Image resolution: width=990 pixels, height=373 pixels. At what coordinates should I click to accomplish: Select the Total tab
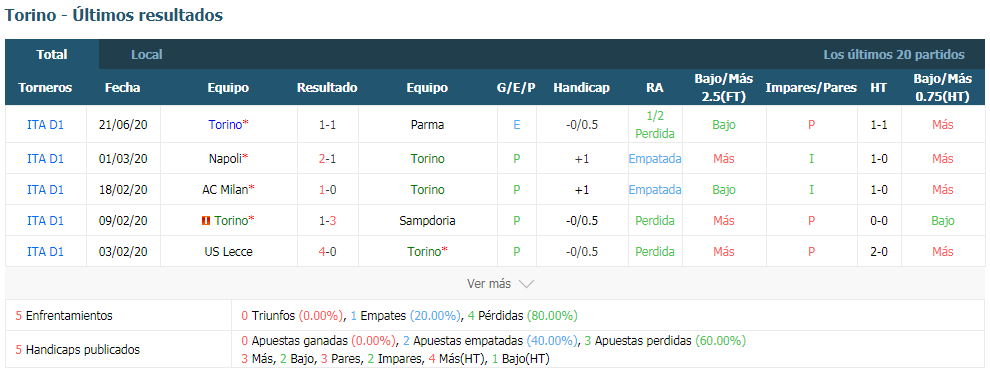[x=52, y=55]
